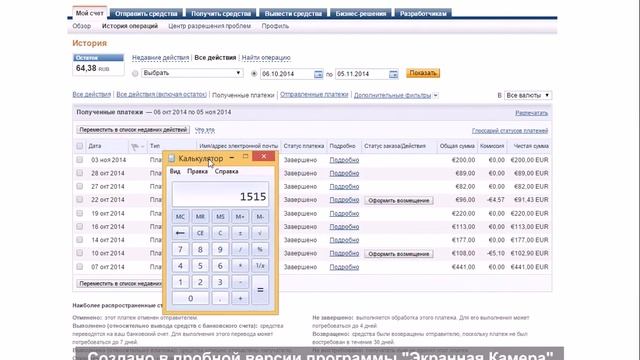
Task: Open История операций subtab
Action: pos(130,26)
